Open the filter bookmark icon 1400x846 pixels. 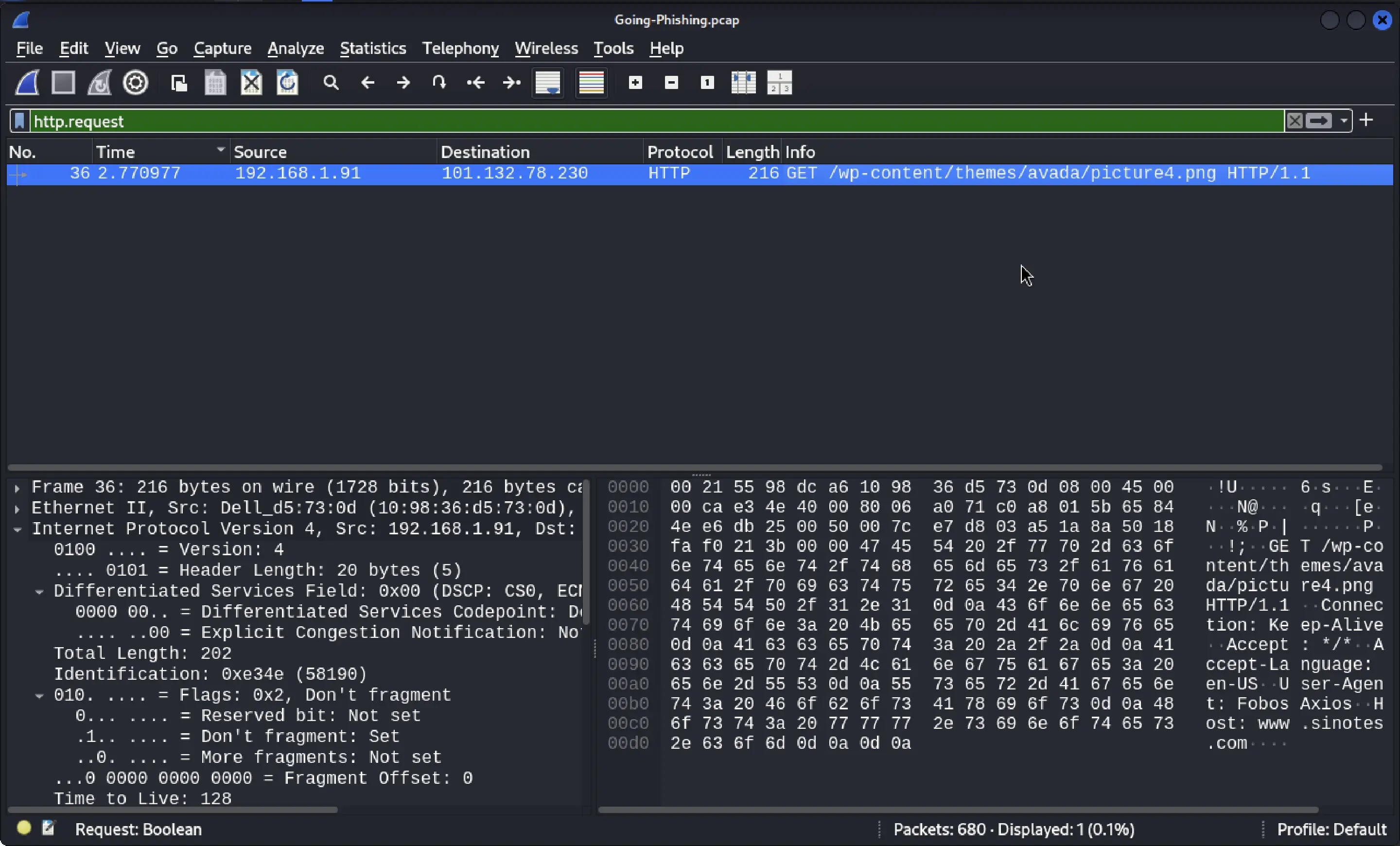coord(20,121)
